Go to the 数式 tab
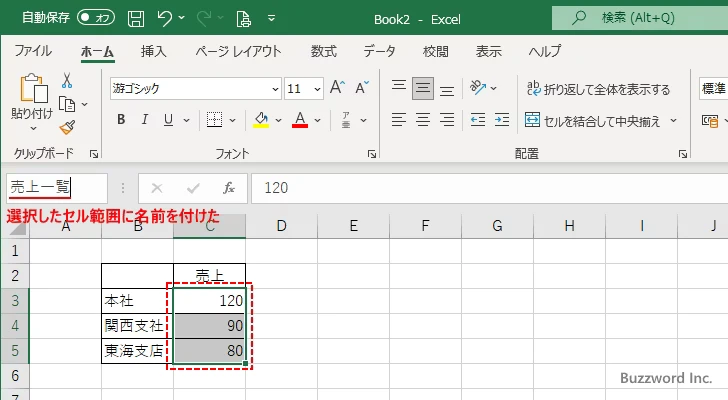 click(324, 51)
